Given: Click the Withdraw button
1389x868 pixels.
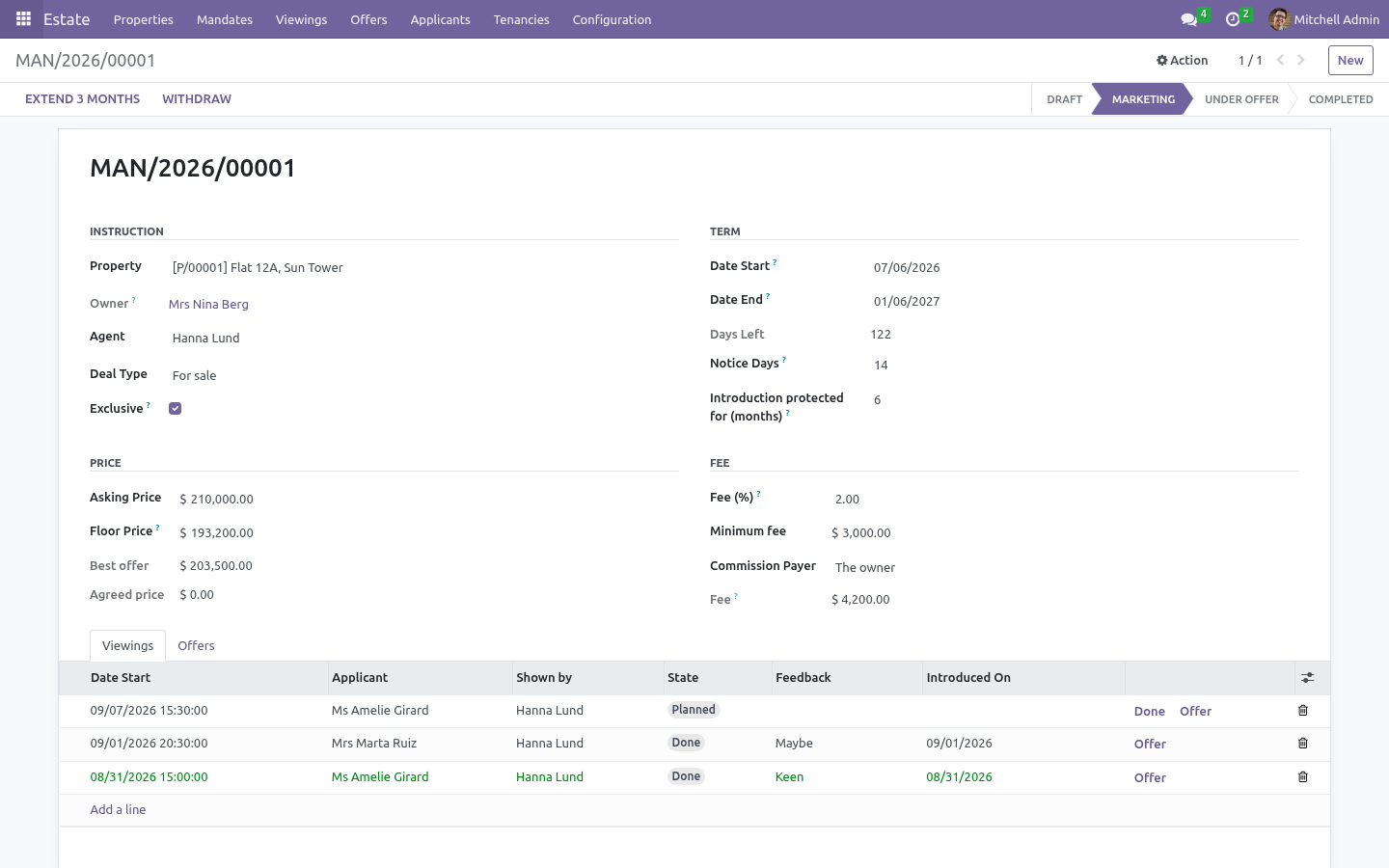Looking at the screenshot, I should tap(197, 99).
